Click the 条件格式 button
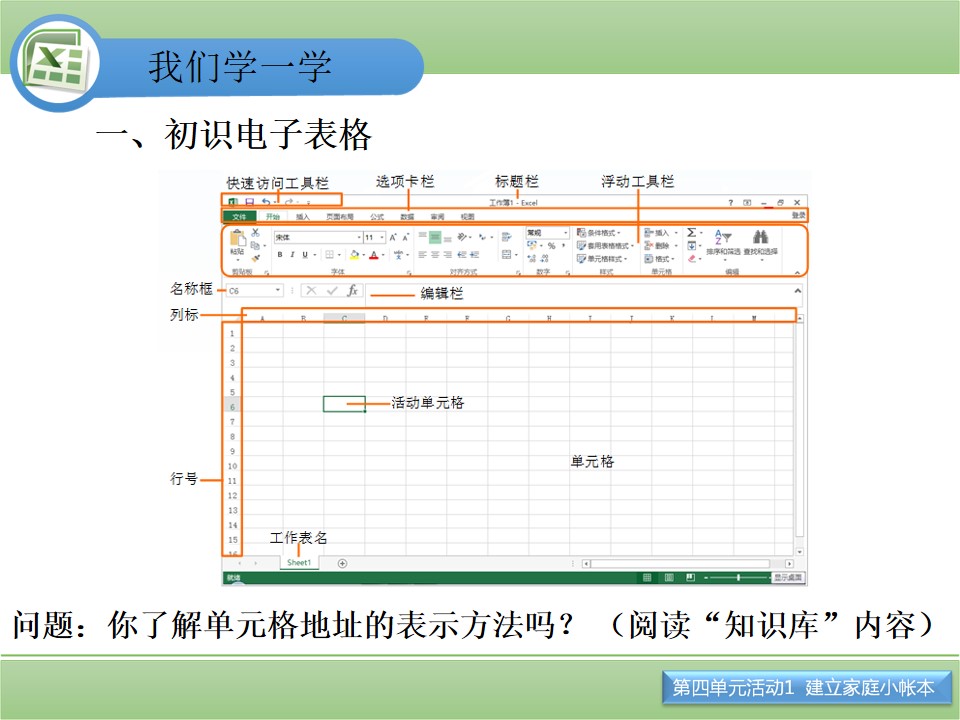960x720 pixels. 599,233
